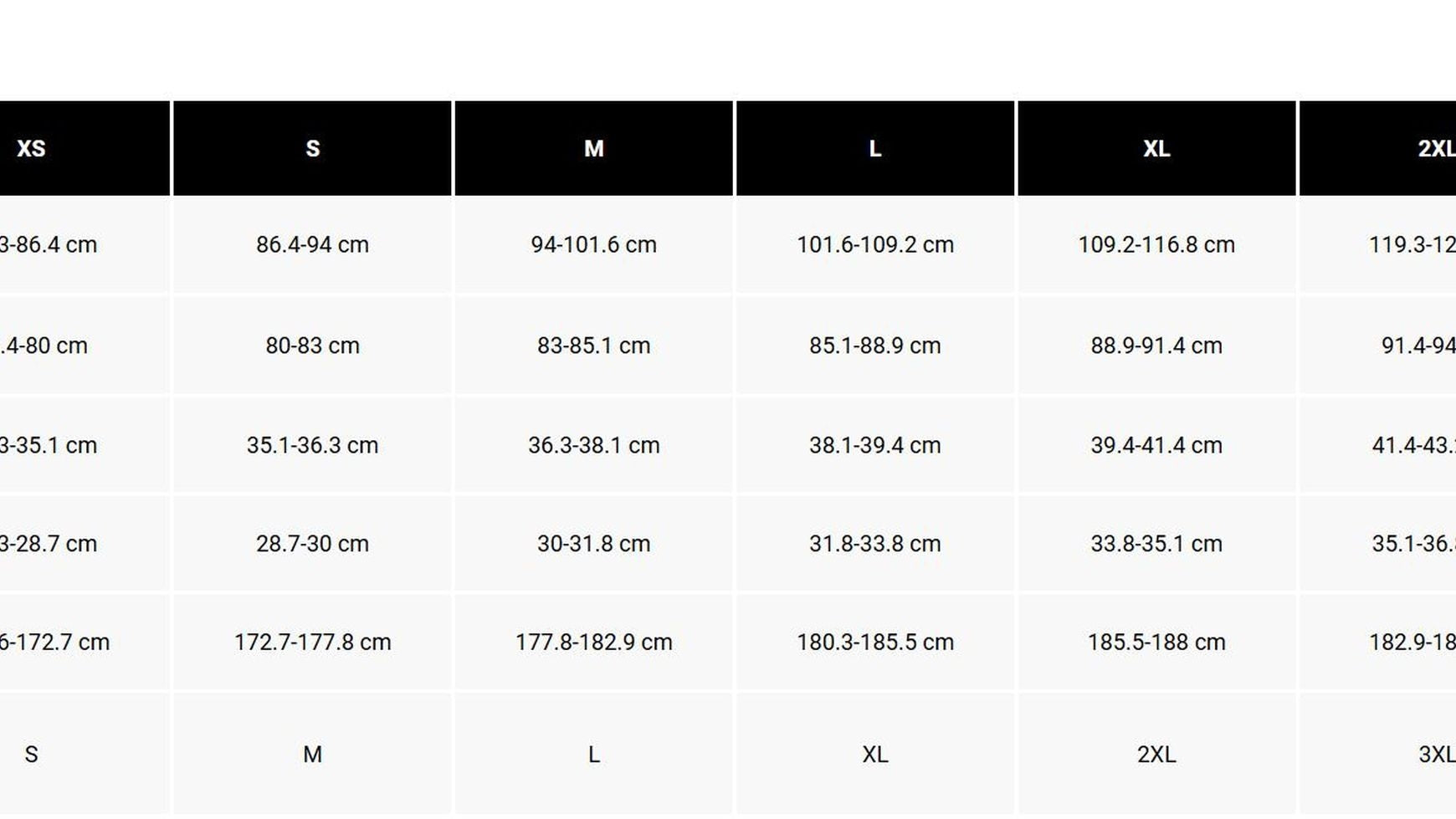
Task: Click the 28.7-30 cm cell
Action: [312, 544]
